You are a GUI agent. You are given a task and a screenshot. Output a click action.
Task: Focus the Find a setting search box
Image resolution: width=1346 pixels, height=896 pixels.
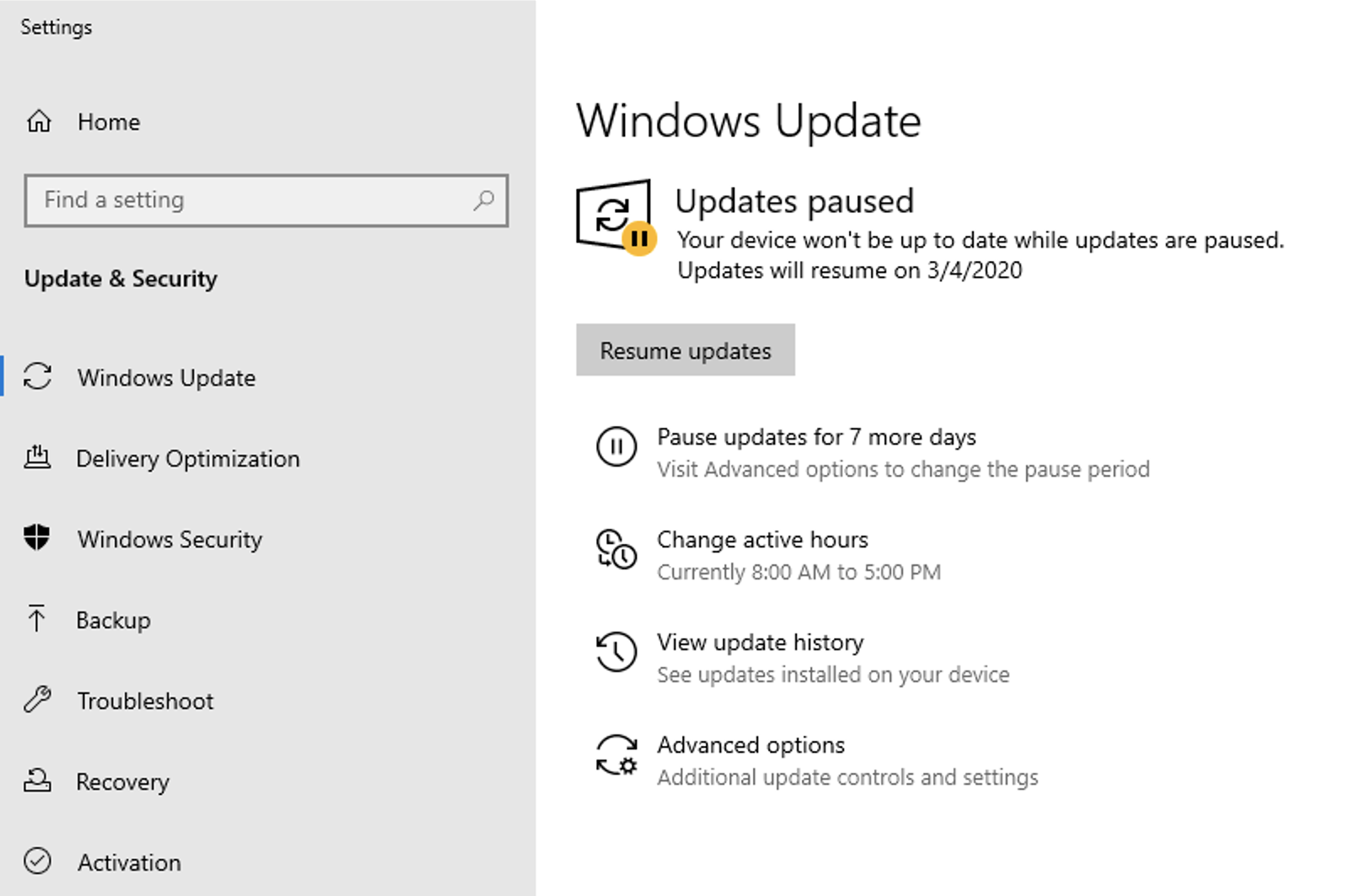(x=266, y=200)
